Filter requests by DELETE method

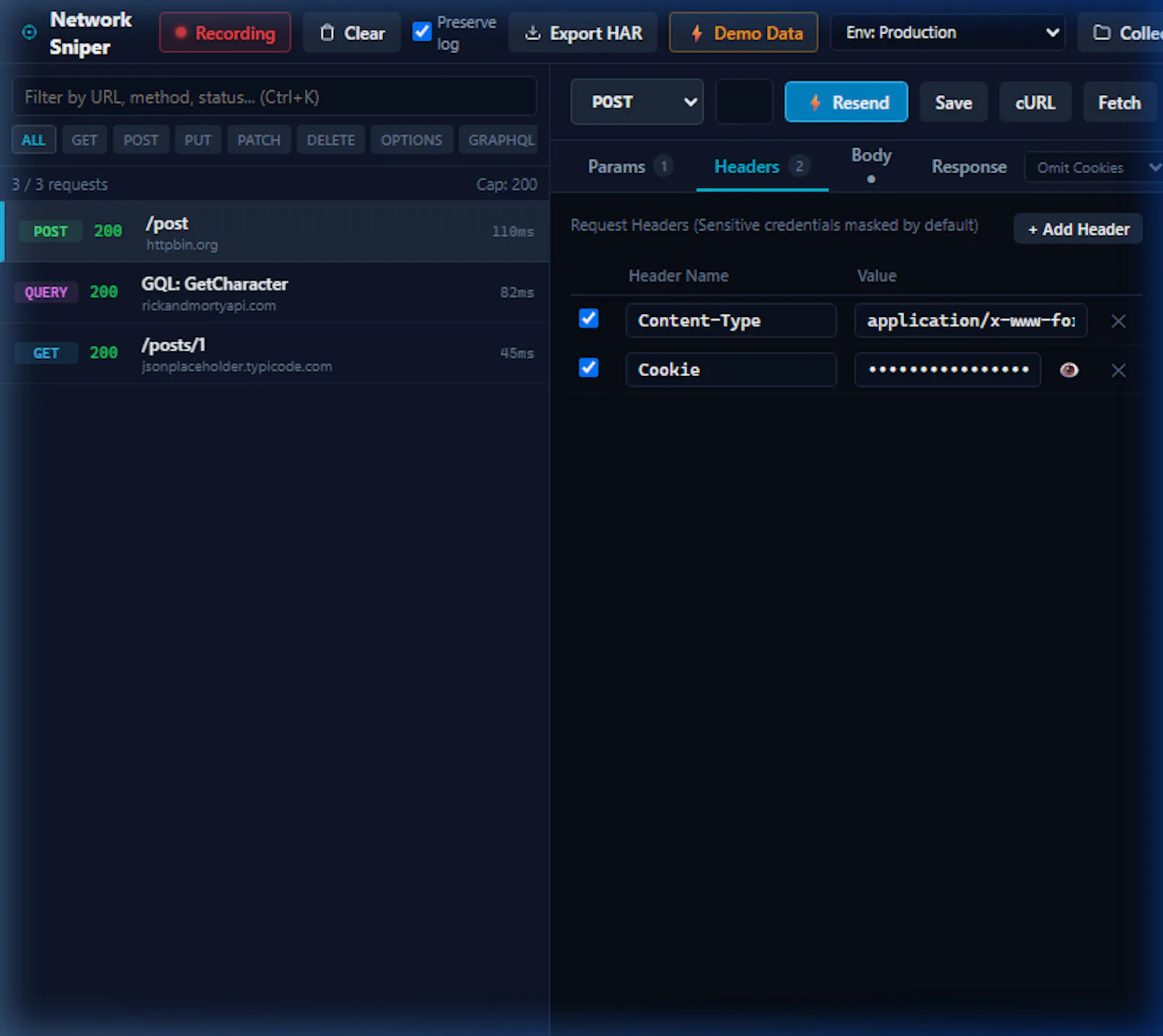coord(331,140)
